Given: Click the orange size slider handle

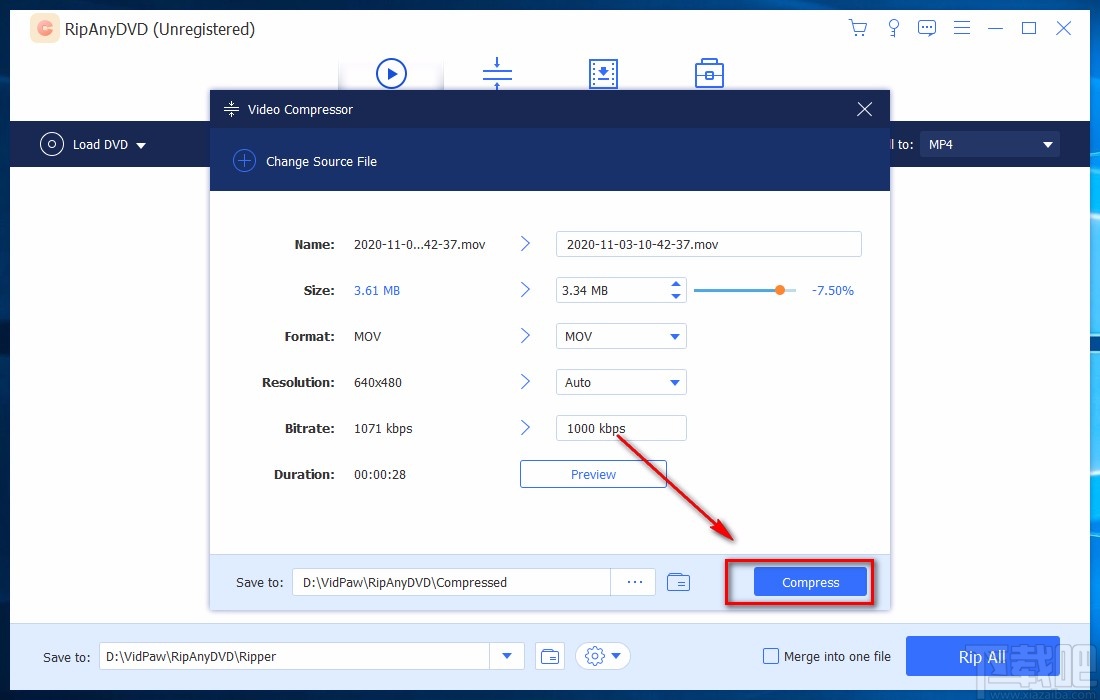Looking at the screenshot, I should (x=779, y=290).
